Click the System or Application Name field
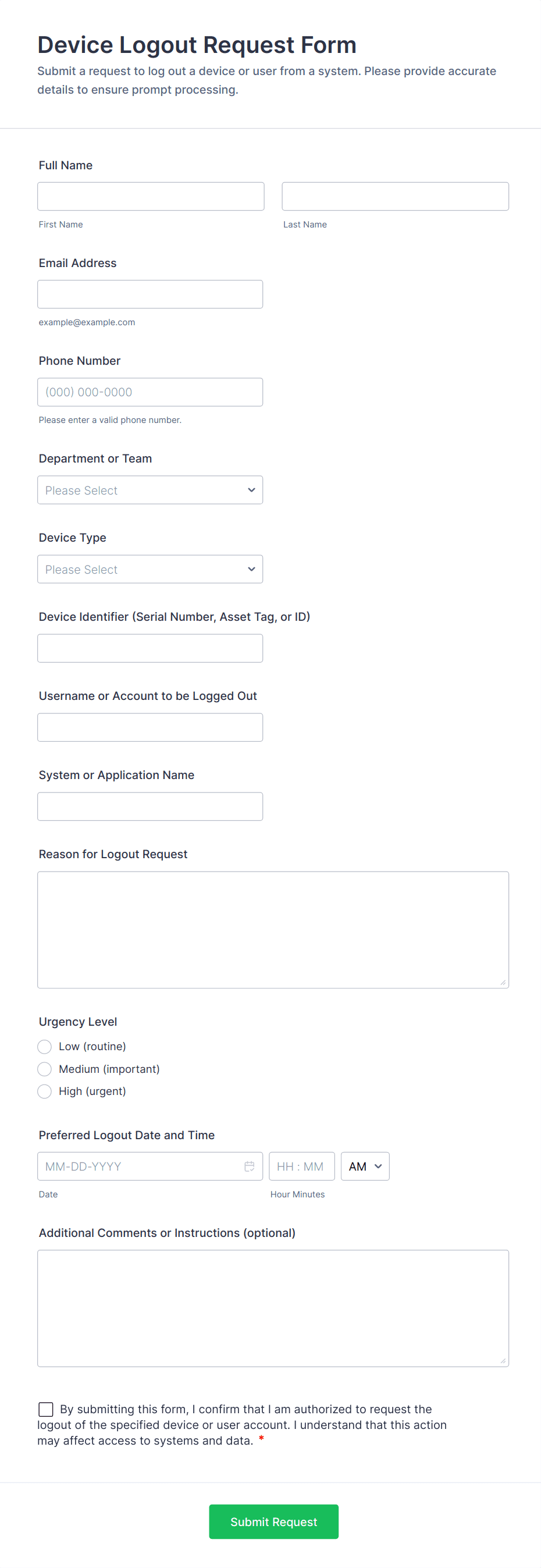541x1568 pixels. click(150, 806)
